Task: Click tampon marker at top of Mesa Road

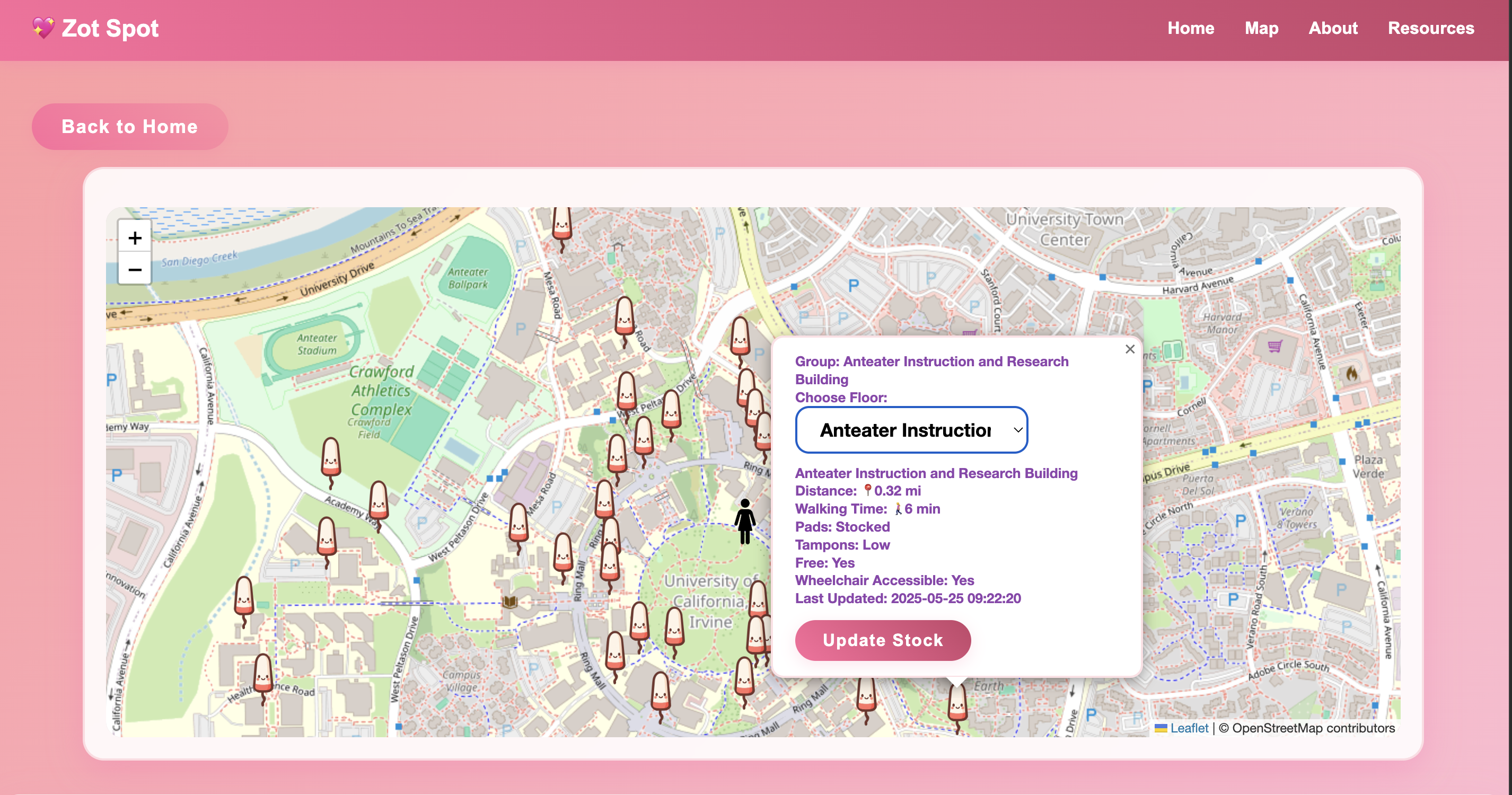Action: 562,224
